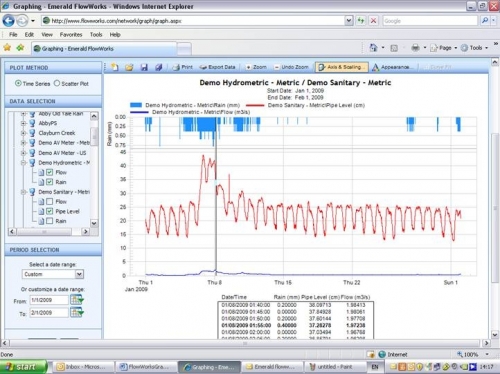Expand the Clayburn Creek tree node
The height and width of the screenshot is (374, 500).
click(23, 133)
